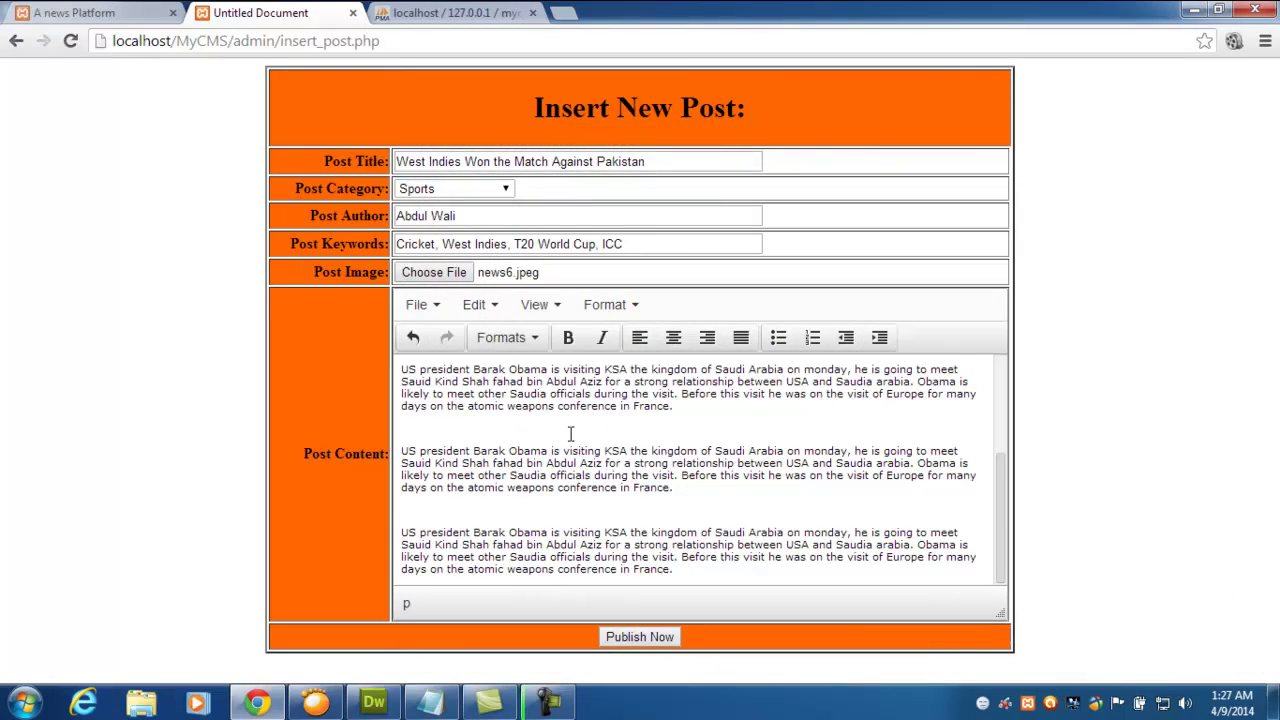
Task: Close the 'A news Platform' tab
Action: coord(173,13)
